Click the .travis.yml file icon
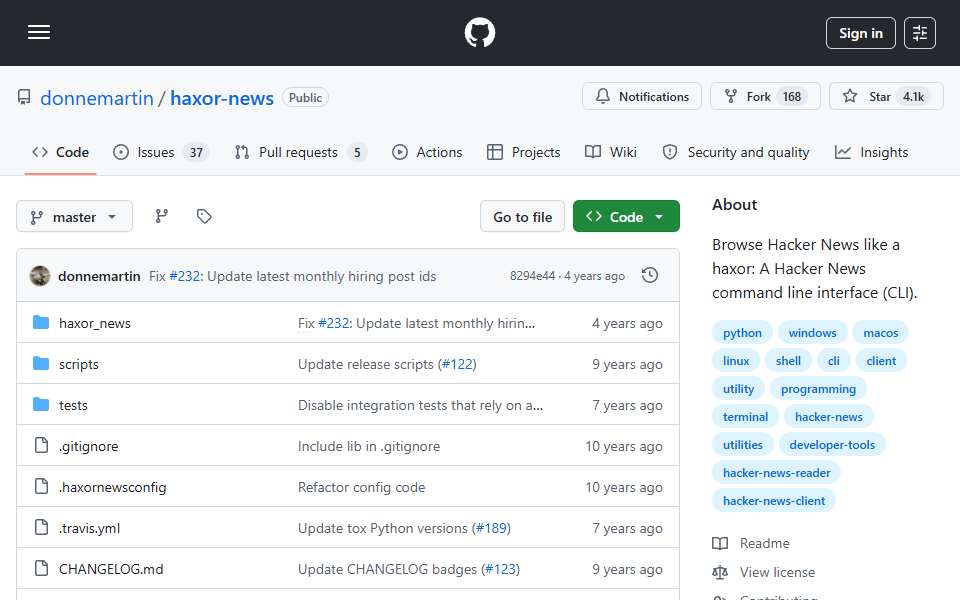This screenshot has width=960, height=600. 41,527
